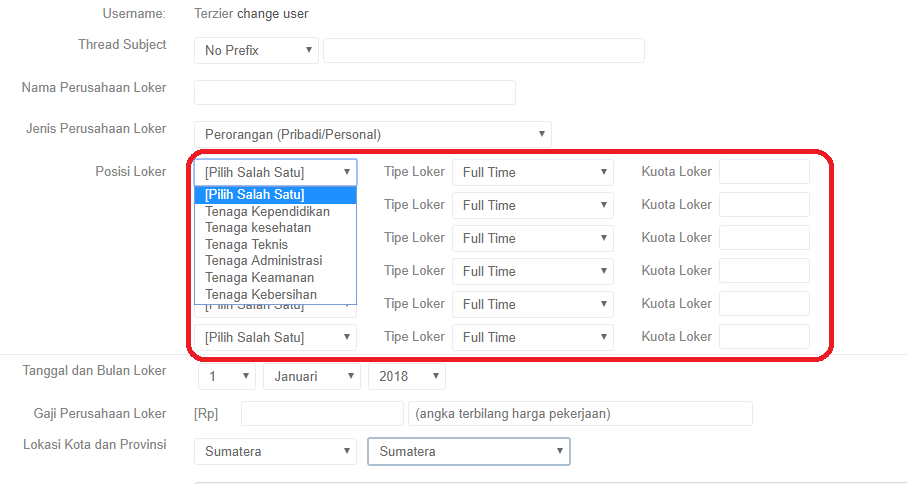Open the first row Tipe Loker dropdown
907x484 pixels.
coord(532,172)
